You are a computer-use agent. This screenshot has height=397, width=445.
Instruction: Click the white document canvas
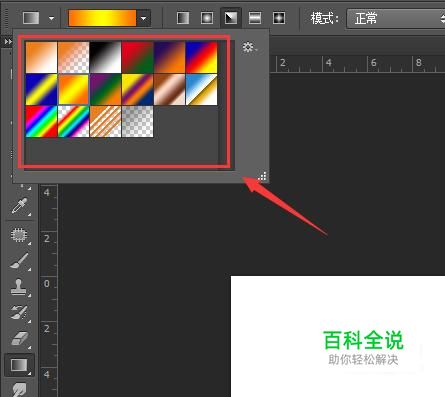point(338,336)
